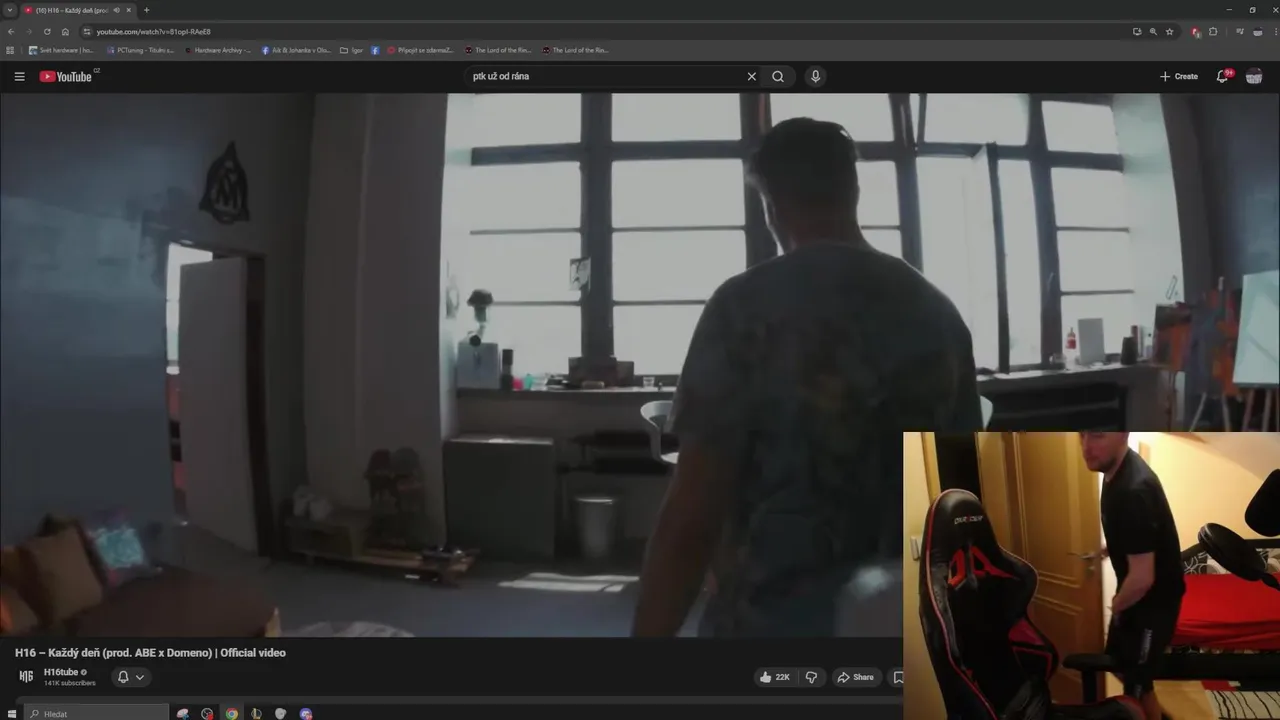The image size is (1280, 720).
Task: Open Připojit se zdarma bookmark
Action: (421, 50)
